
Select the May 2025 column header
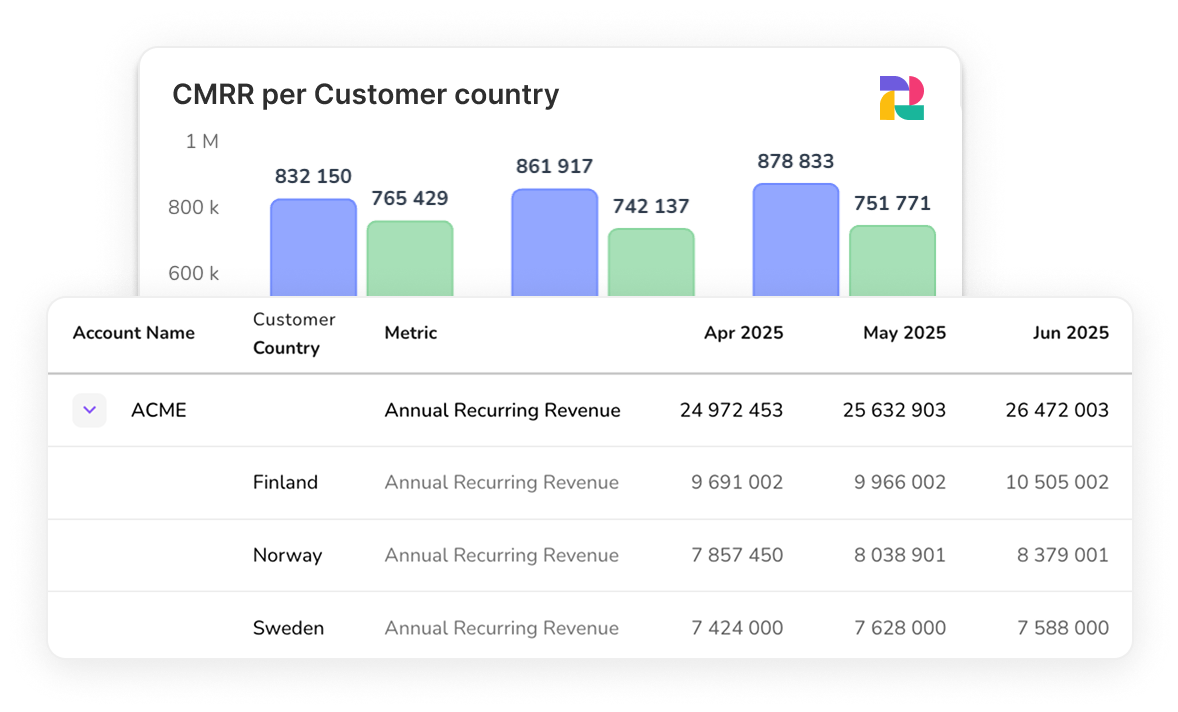904,333
